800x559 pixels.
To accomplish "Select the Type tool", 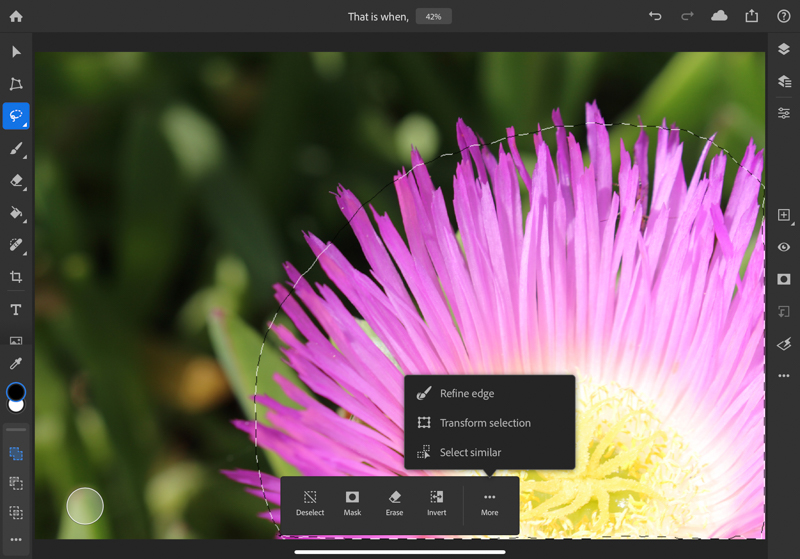I will 16,310.
